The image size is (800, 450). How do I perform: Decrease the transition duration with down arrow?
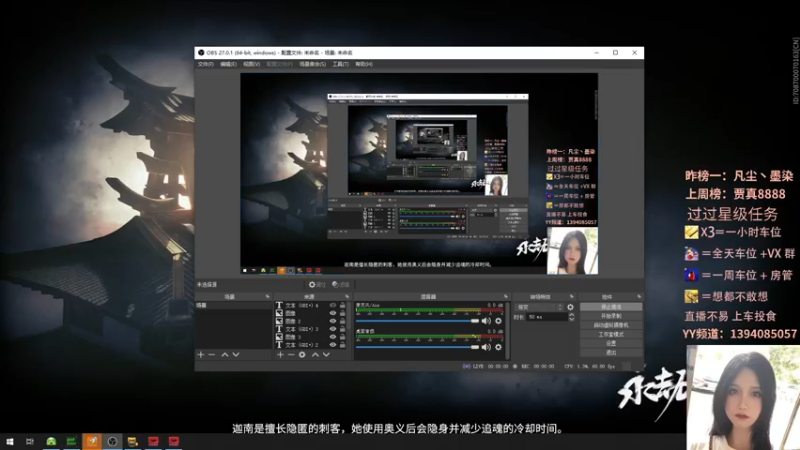click(x=571, y=319)
